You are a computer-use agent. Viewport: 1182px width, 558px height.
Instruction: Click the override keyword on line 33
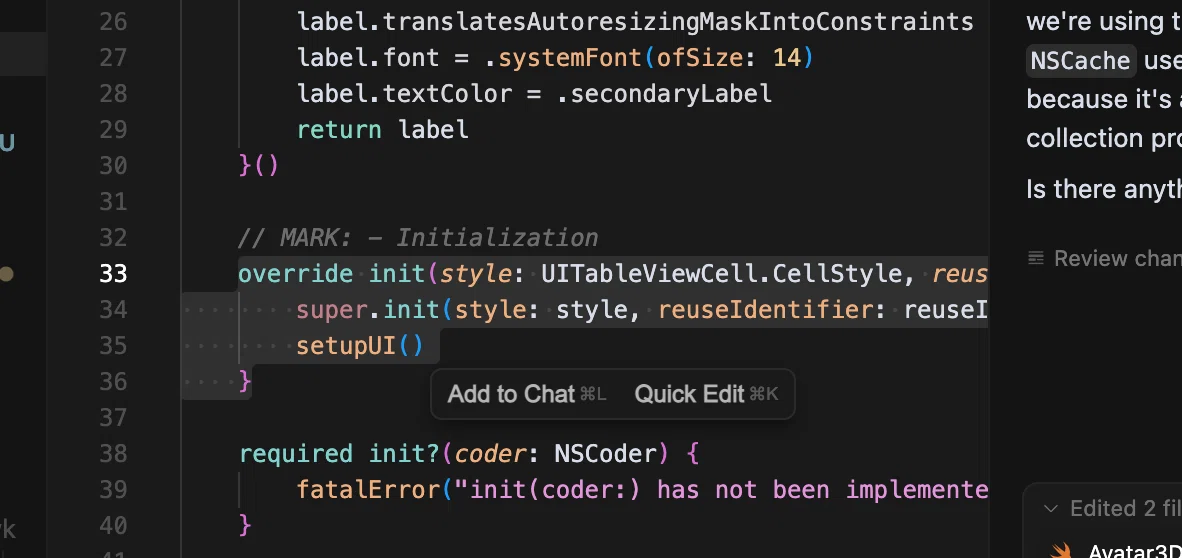[x=296, y=273]
